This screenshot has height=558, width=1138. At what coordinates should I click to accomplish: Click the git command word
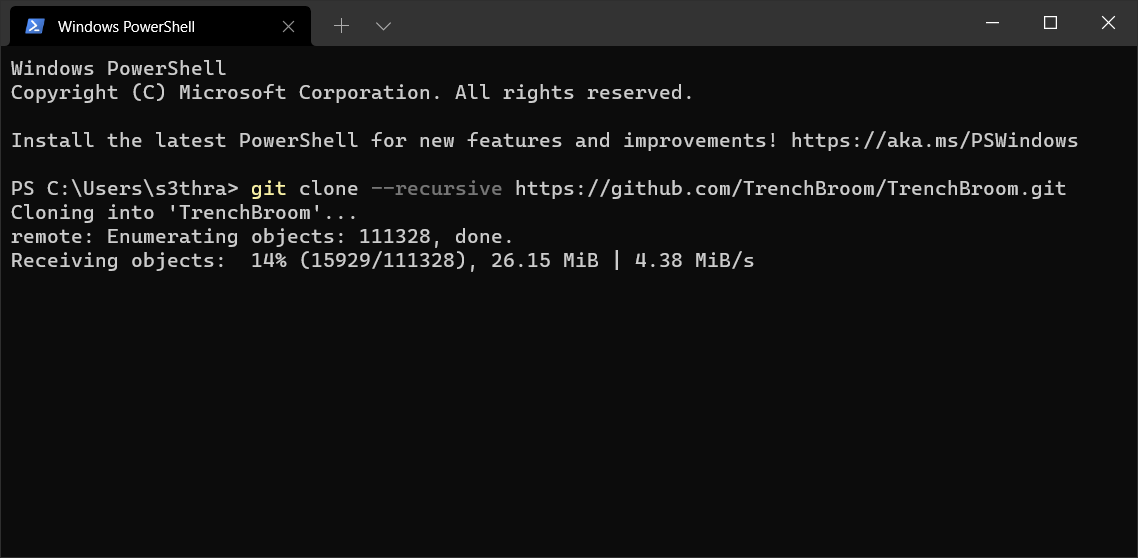coord(269,189)
